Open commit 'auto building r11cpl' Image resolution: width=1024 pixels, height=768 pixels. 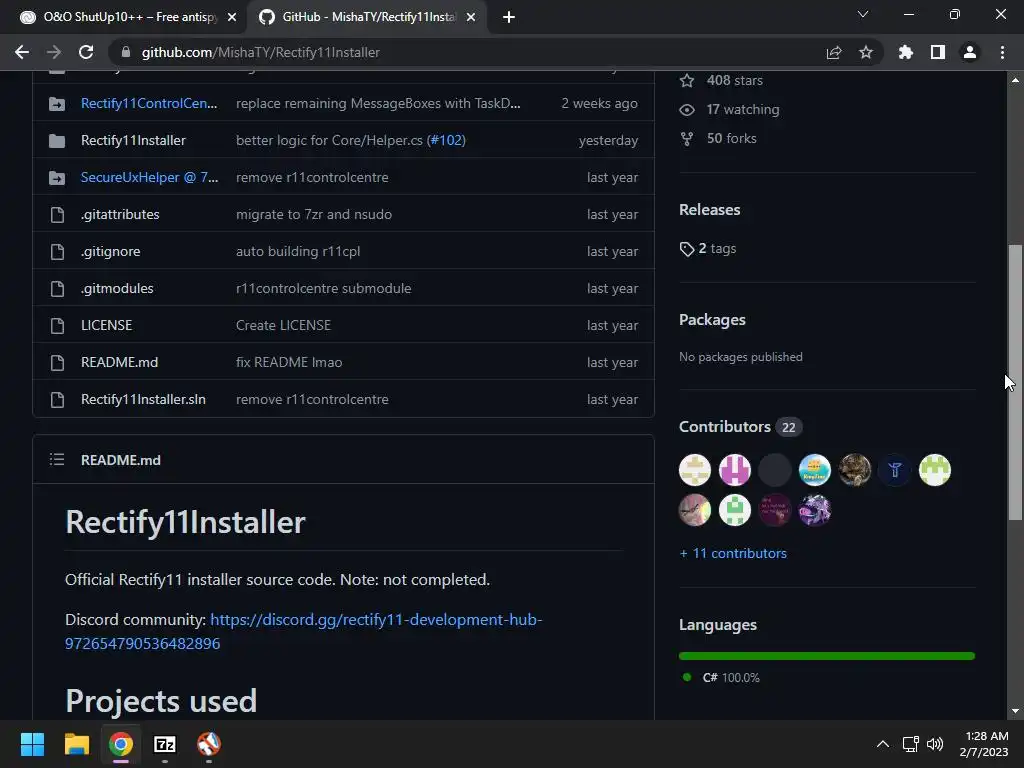click(298, 251)
